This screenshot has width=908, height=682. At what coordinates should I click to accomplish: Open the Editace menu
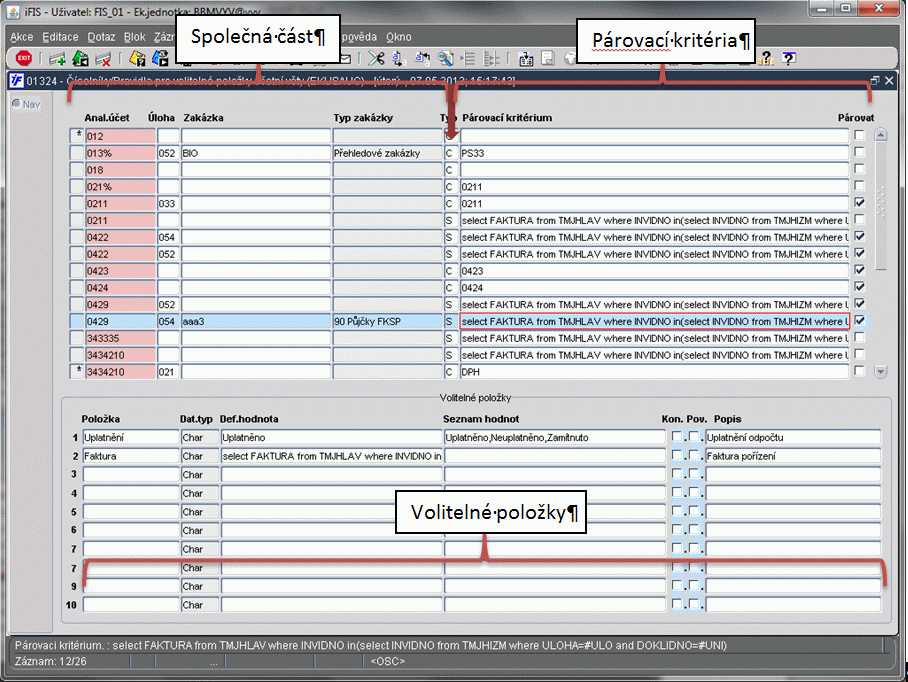(60, 36)
